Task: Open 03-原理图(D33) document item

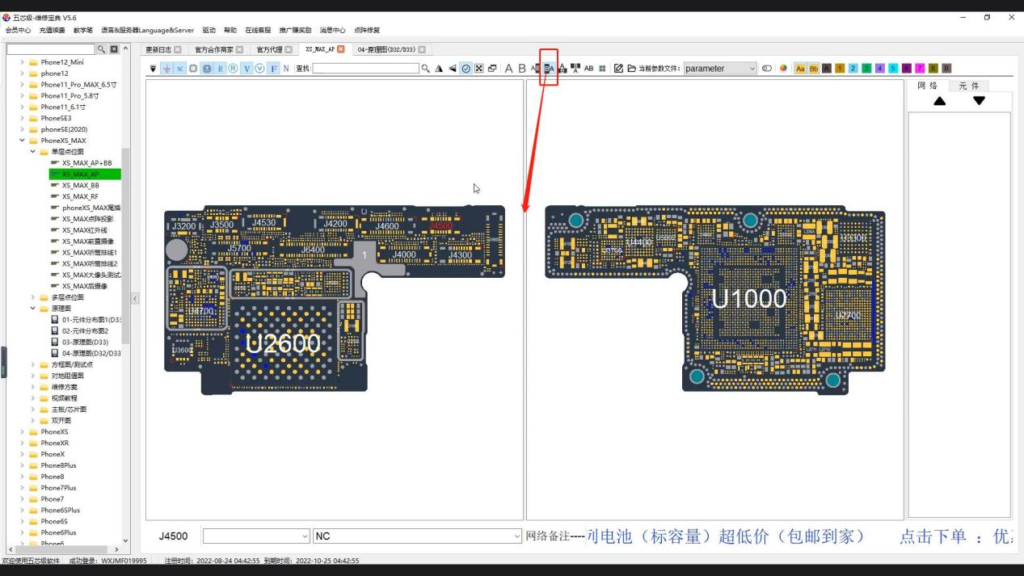Action: tap(85, 342)
